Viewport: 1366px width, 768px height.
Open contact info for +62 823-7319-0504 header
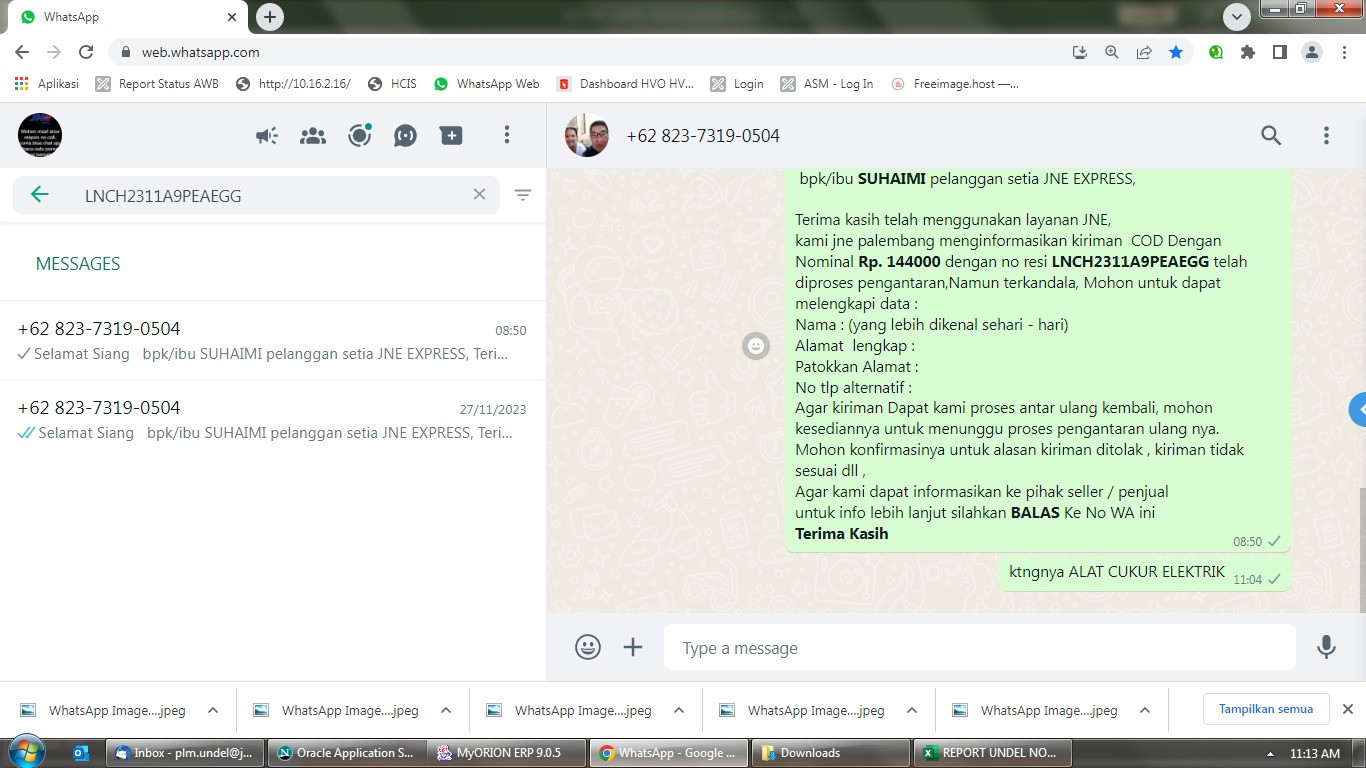pyautogui.click(x=703, y=135)
